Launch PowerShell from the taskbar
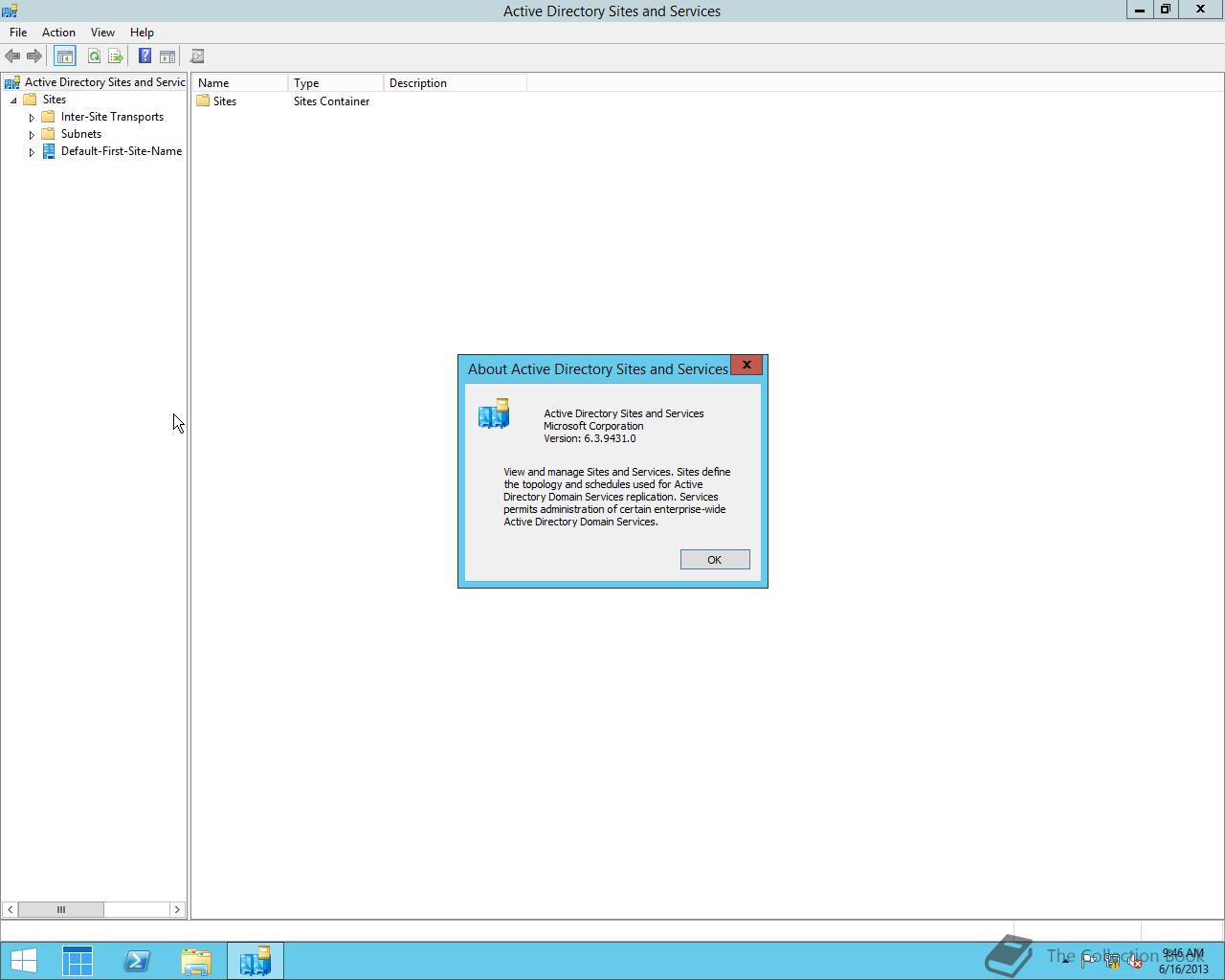1225x980 pixels. click(x=137, y=961)
